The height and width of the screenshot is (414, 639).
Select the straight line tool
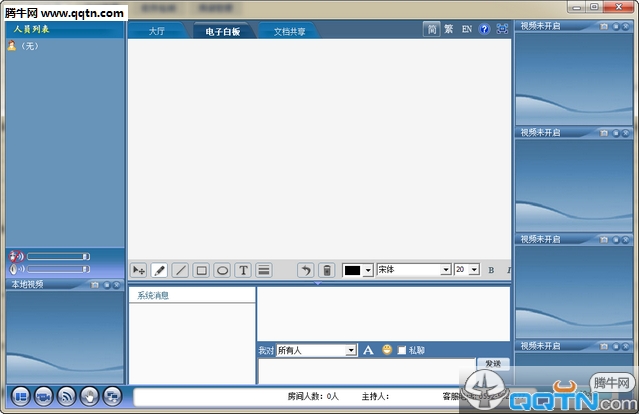pyautogui.click(x=180, y=270)
